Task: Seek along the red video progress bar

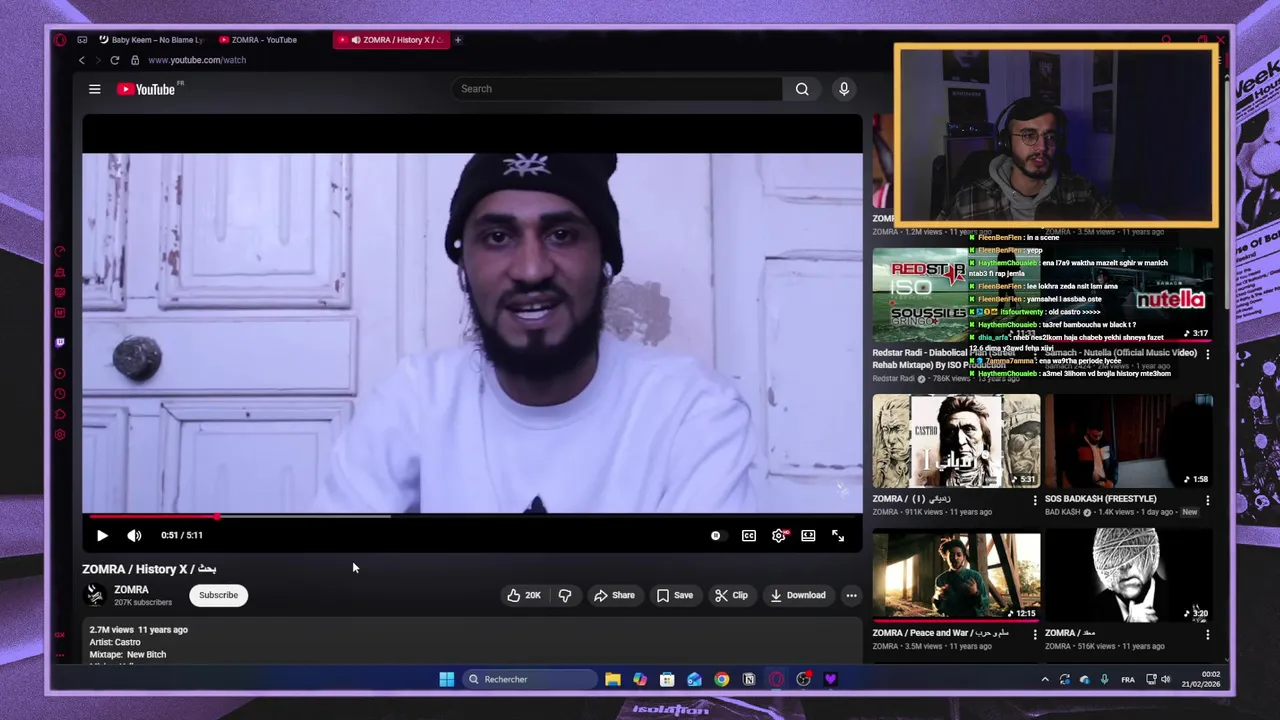Action: tap(472, 516)
